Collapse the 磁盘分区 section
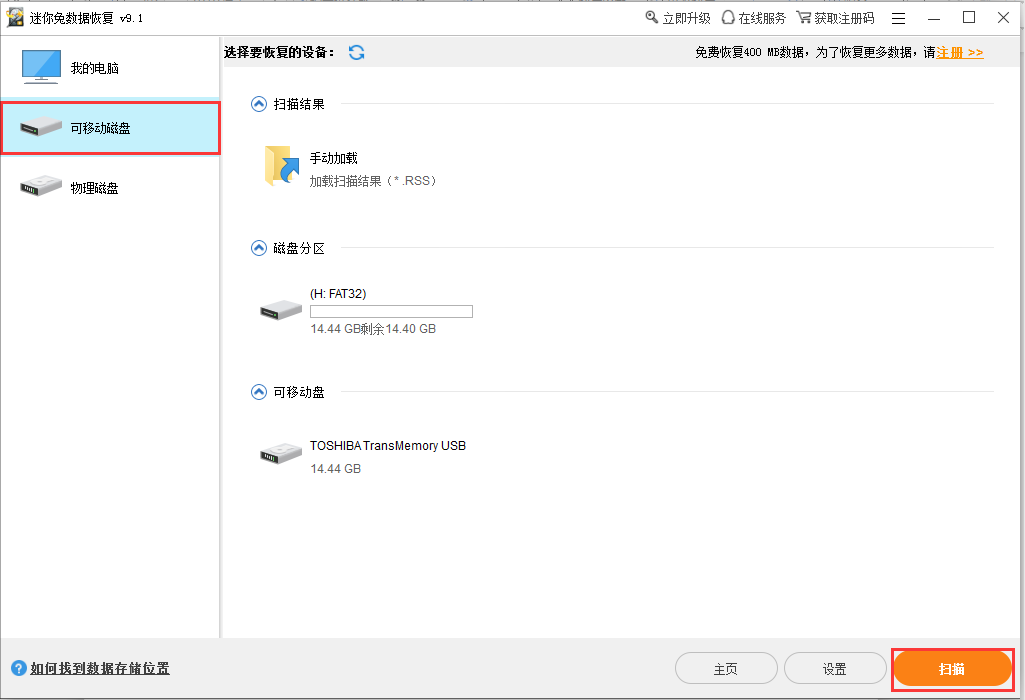Image resolution: width=1025 pixels, height=700 pixels. (x=259, y=248)
